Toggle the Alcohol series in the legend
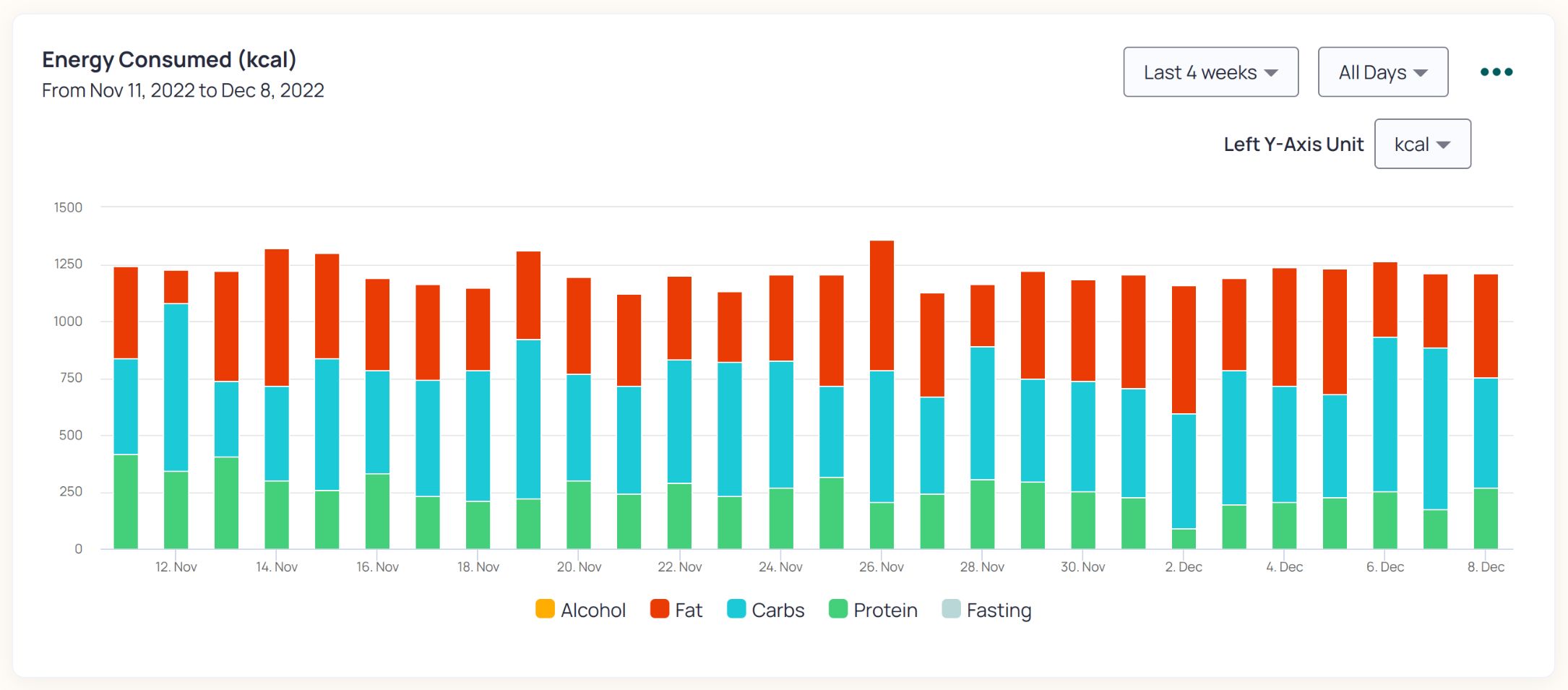Viewport: 1568px width, 690px height. coord(593,610)
